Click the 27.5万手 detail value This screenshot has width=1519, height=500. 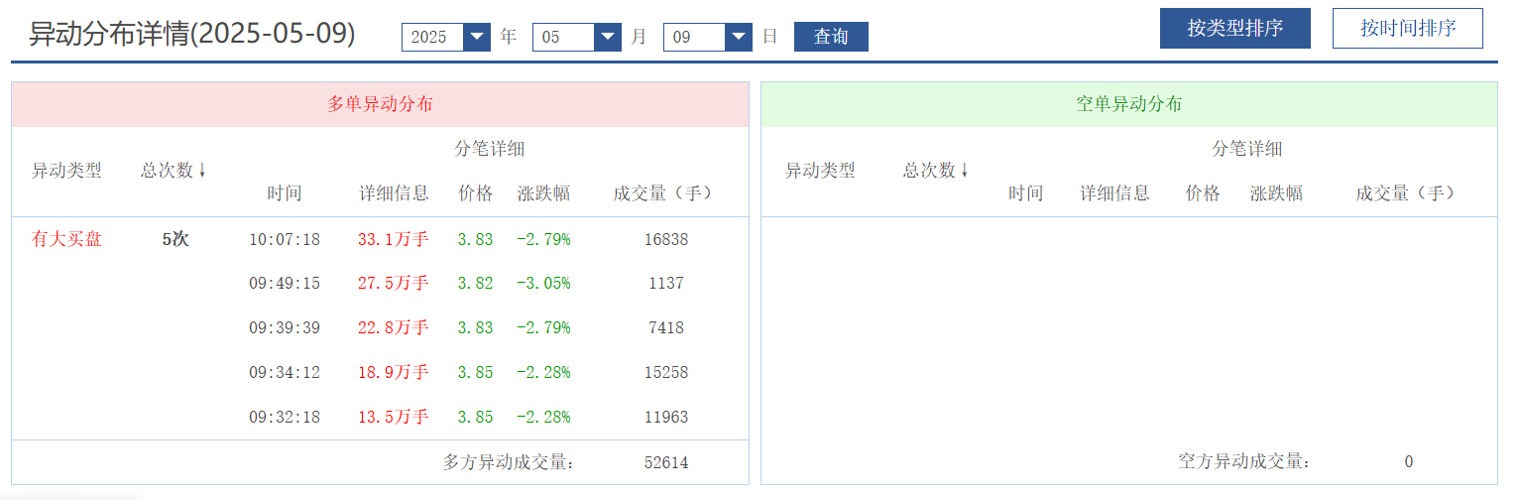point(393,283)
